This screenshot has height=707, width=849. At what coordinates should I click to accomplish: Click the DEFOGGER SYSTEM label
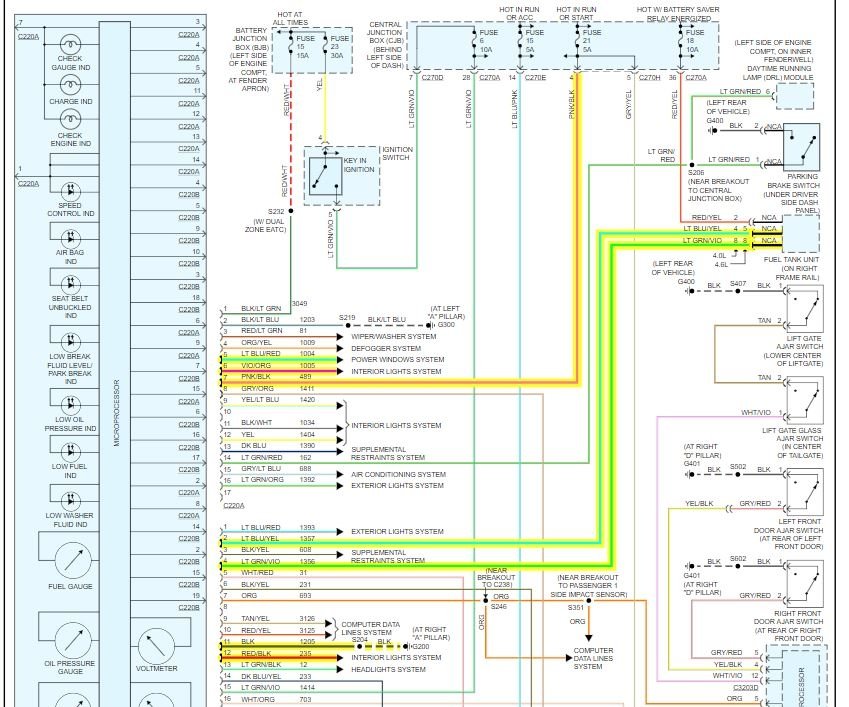tap(386, 349)
